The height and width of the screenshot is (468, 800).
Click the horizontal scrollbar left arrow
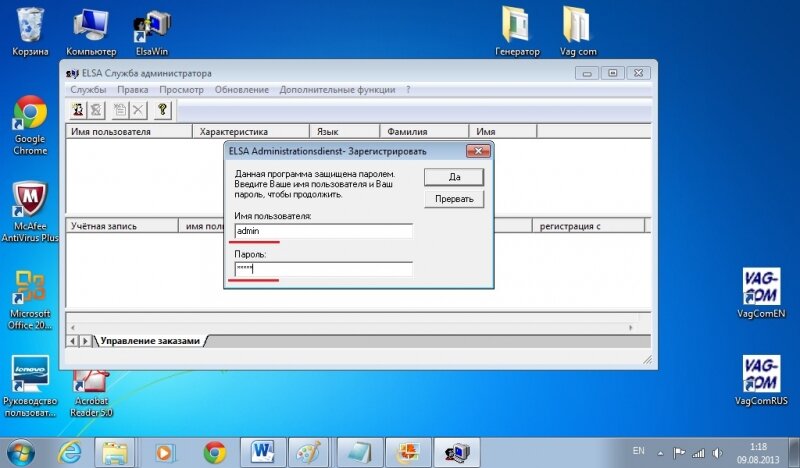[72, 328]
